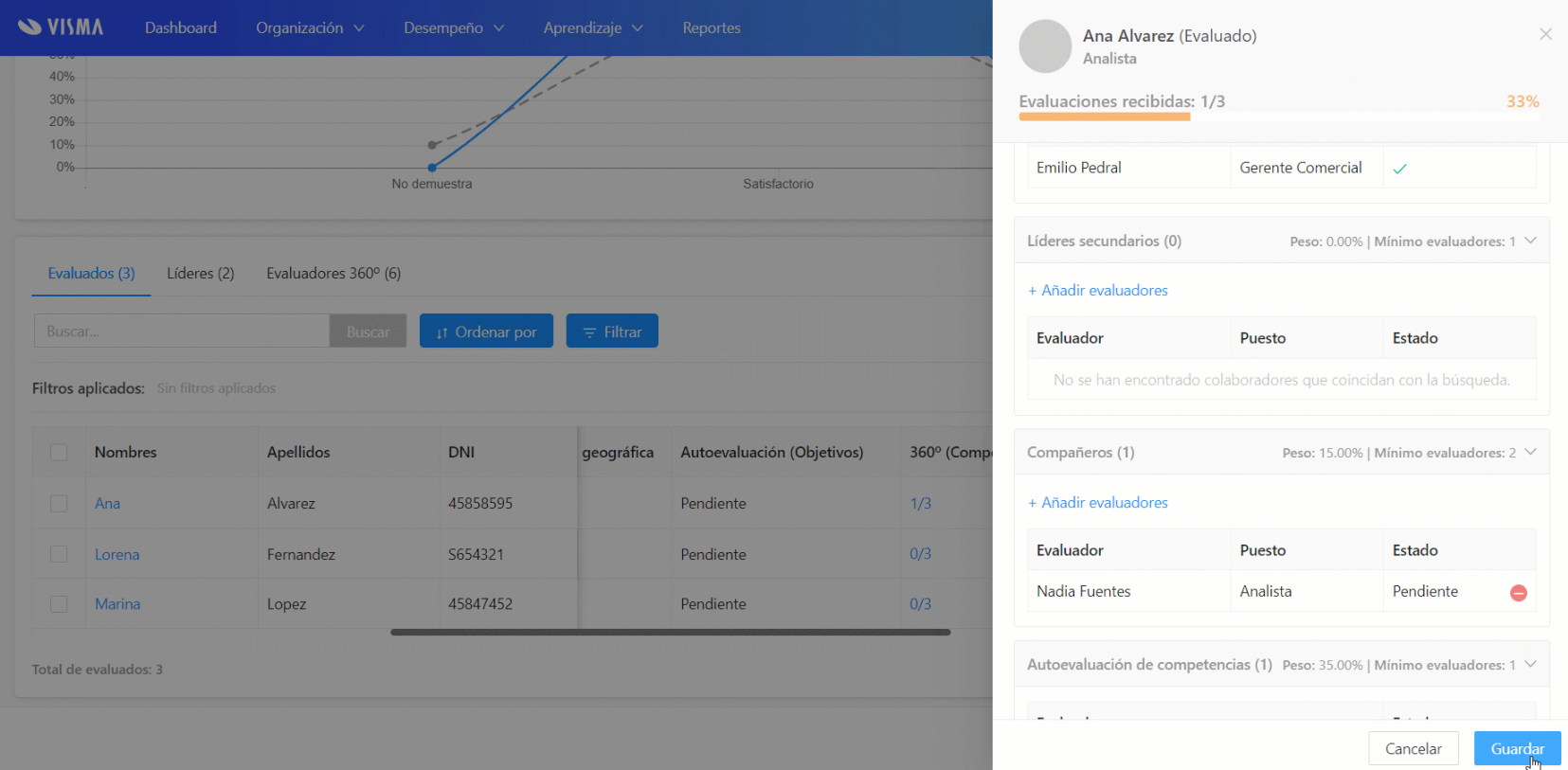Close the Ana Alvarez side panel
The width and height of the screenshot is (1568, 770).
[x=1545, y=34]
